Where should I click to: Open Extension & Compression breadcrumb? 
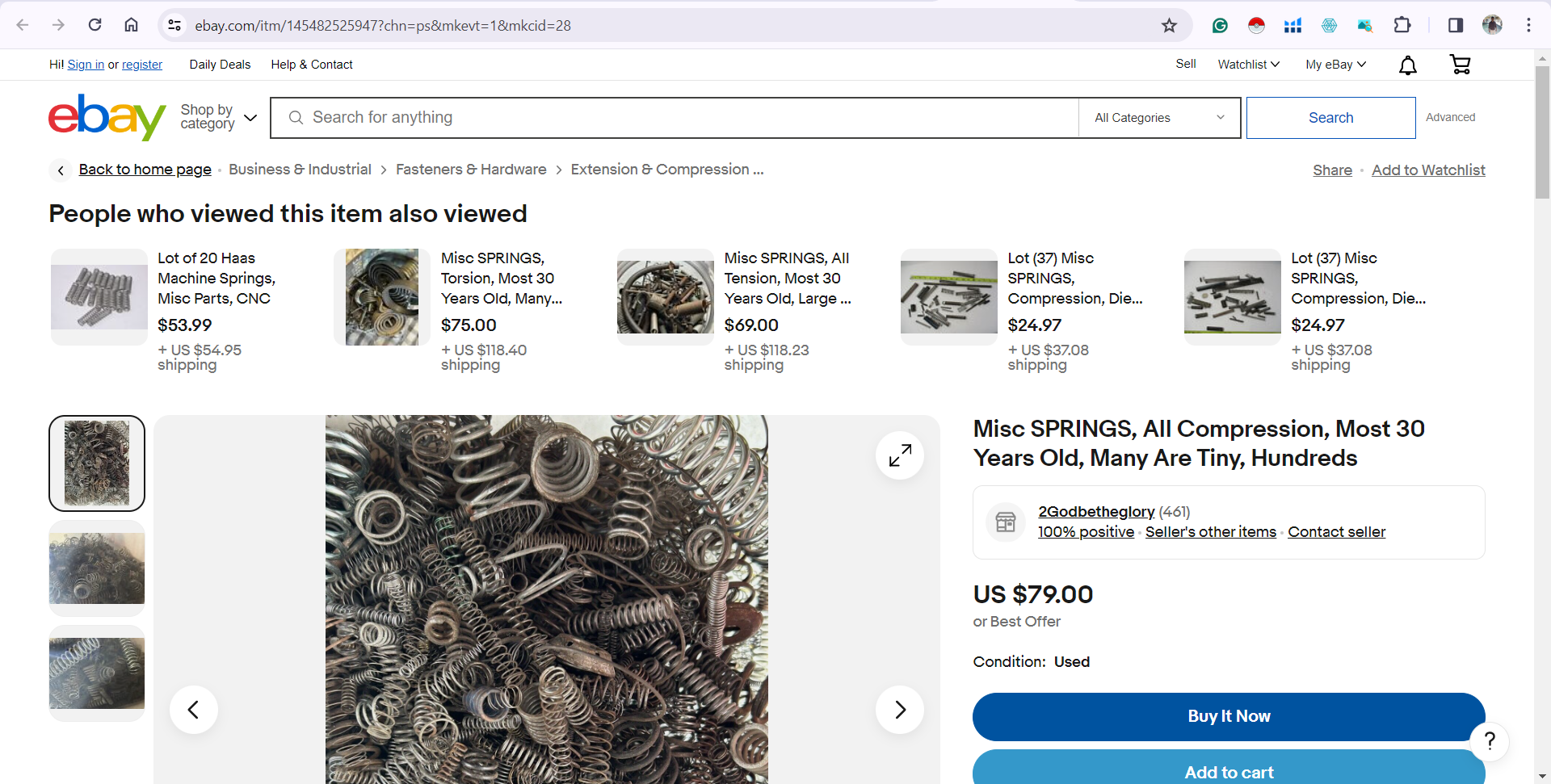[667, 170]
